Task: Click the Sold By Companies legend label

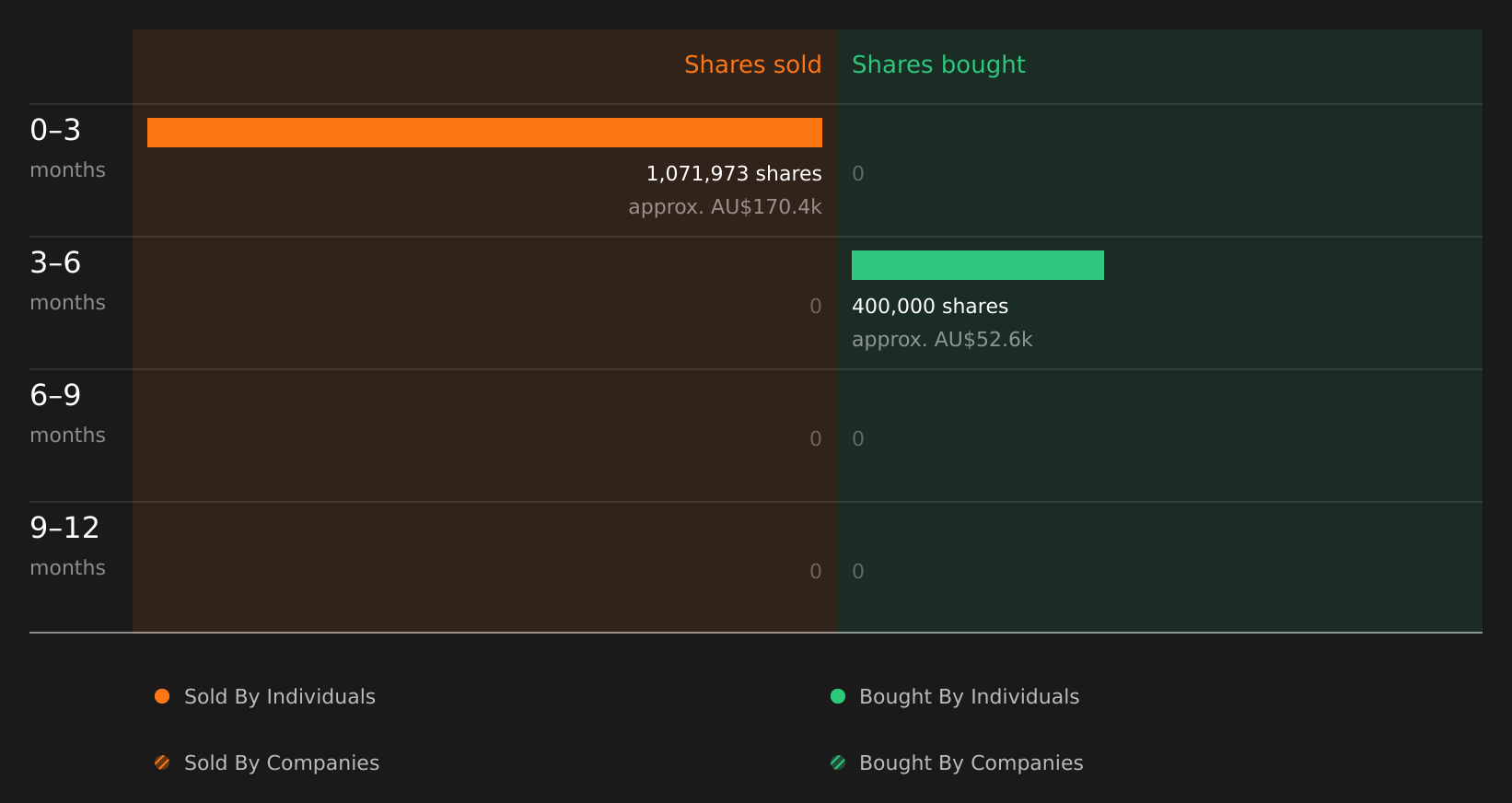Action: 282,762
